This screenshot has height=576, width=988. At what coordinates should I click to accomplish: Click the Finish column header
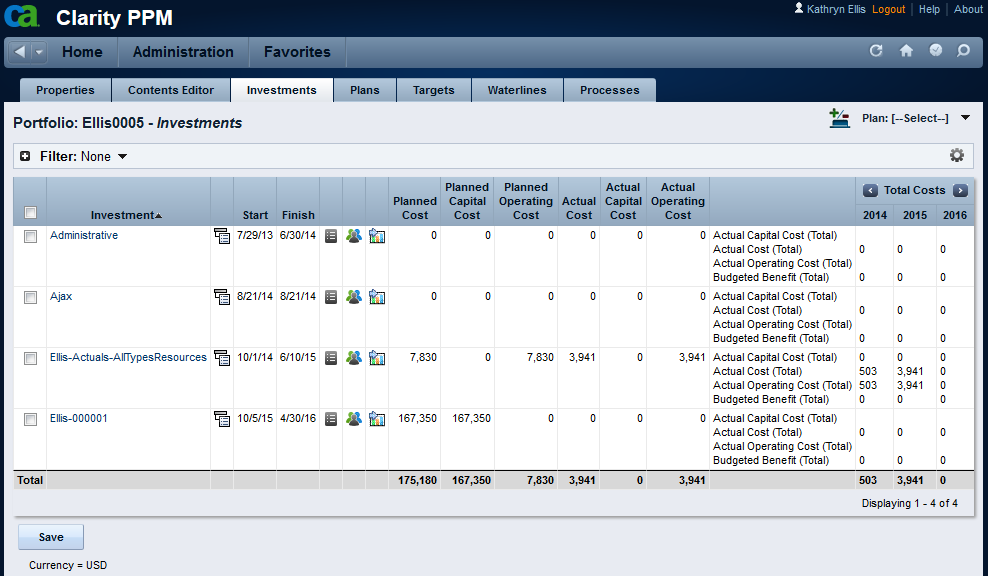[298, 216]
